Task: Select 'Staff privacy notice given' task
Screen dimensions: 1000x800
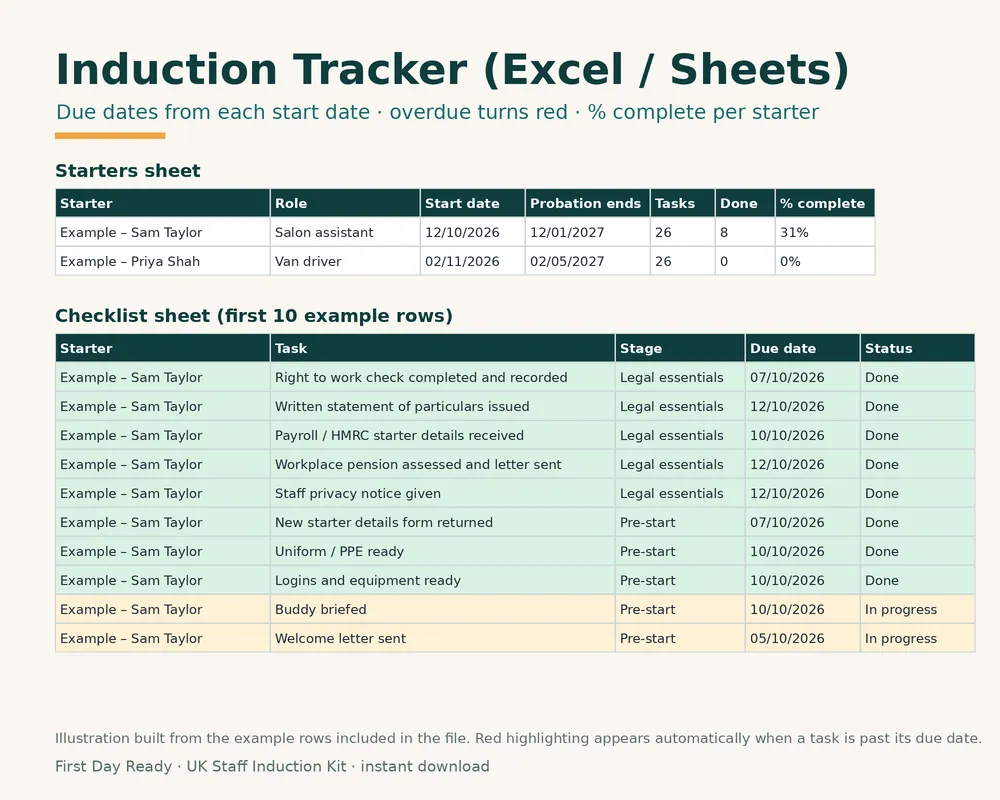Action: (x=443, y=493)
